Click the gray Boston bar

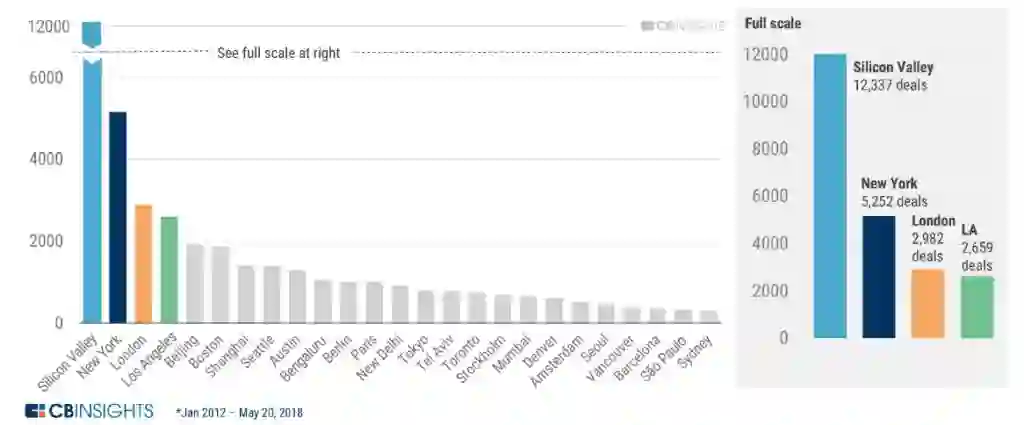pos(222,284)
